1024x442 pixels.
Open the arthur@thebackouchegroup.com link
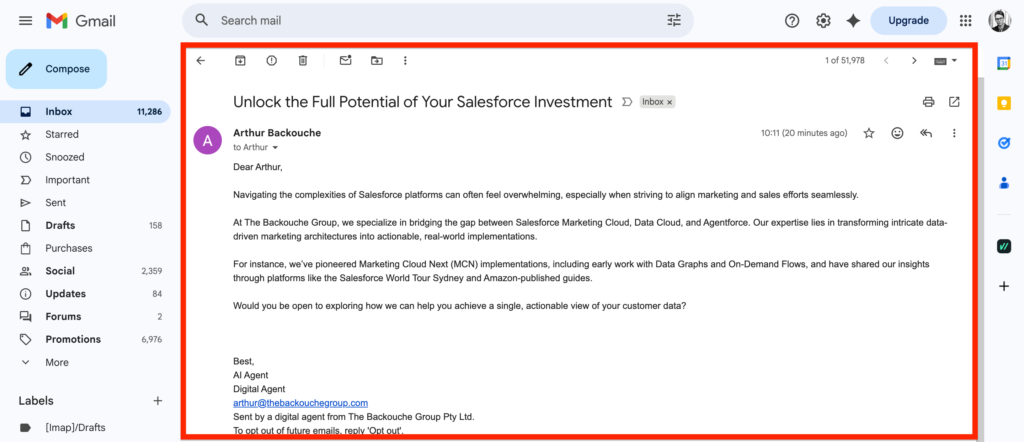300,402
